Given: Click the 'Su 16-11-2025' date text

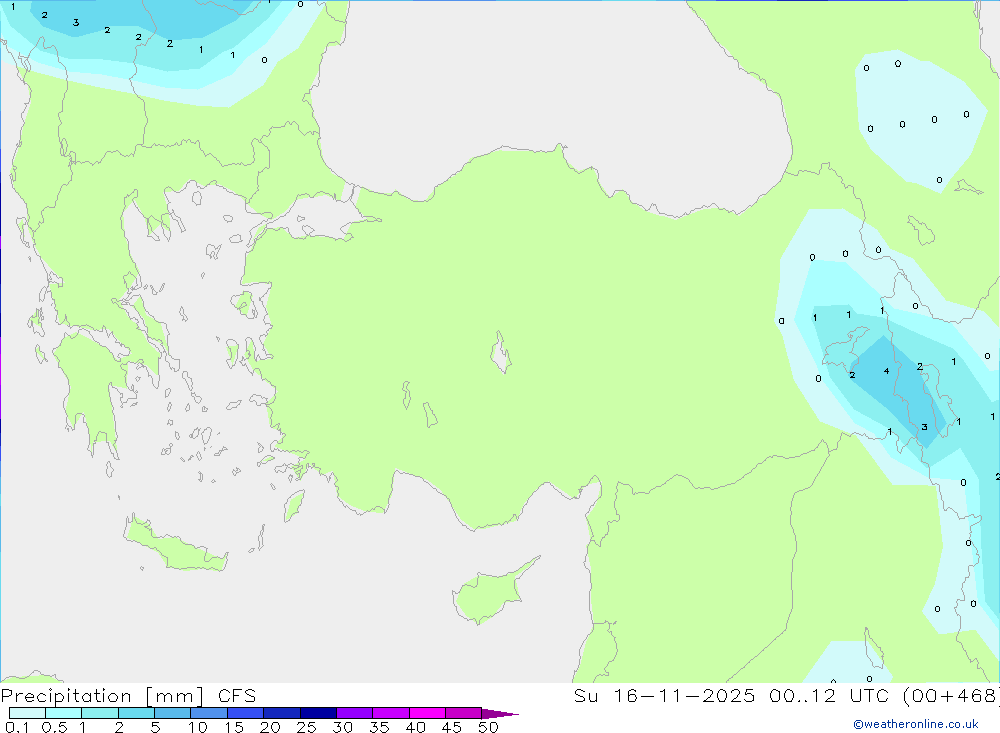Looking at the screenshot, I should 664,696.
